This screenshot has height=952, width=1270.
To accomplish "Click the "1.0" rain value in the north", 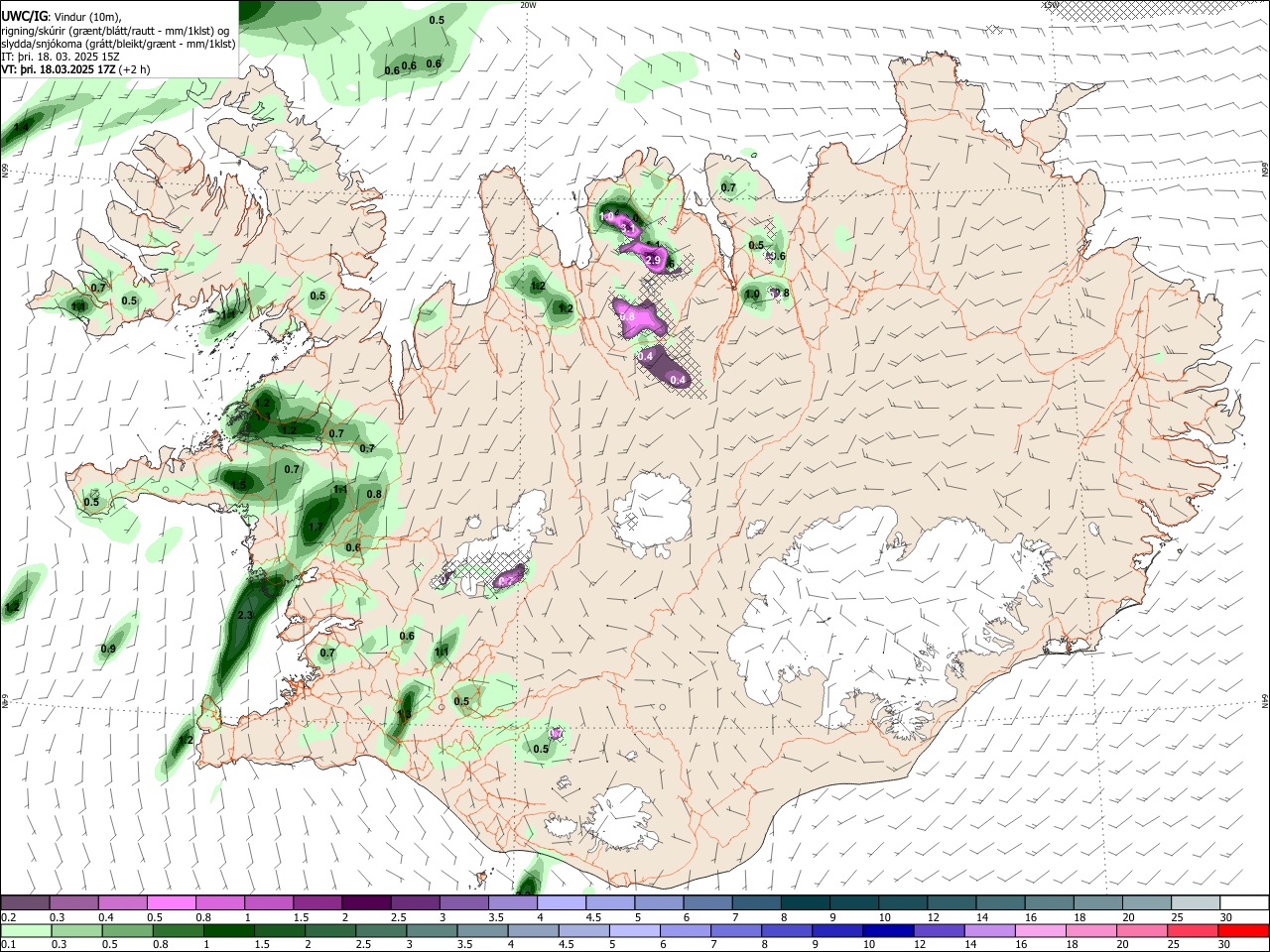I will (x=752, y=294).
